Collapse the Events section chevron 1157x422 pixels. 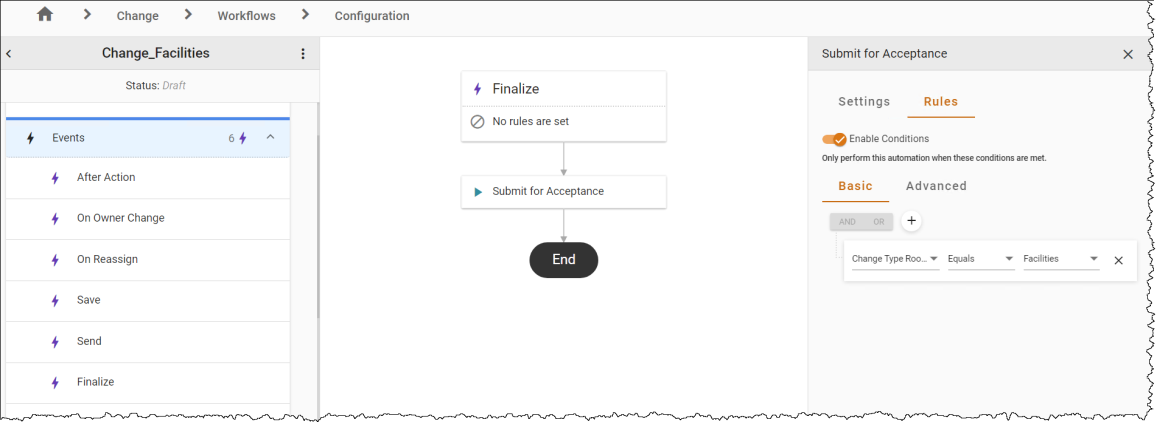tap(270, 137)
